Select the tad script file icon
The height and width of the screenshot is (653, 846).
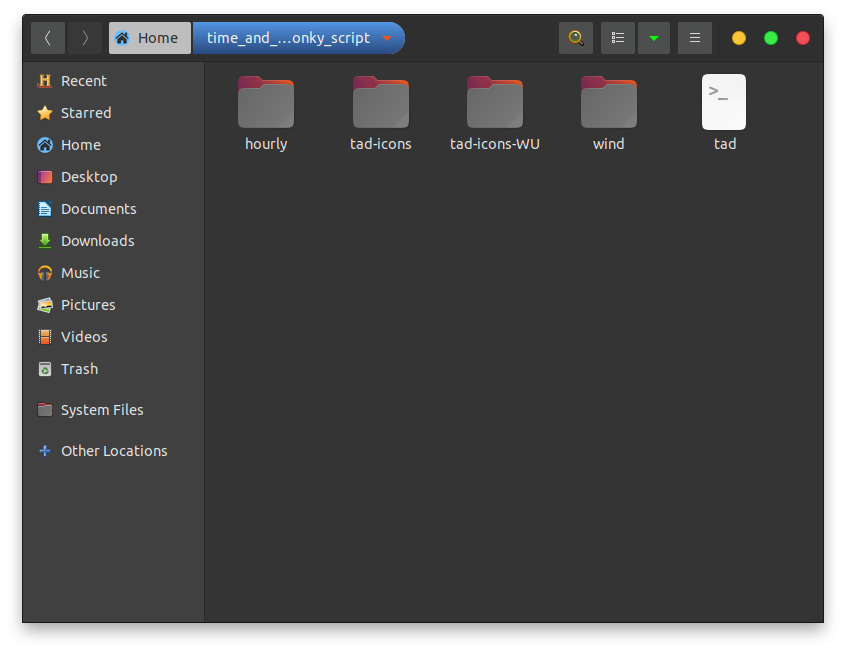click(x=724, y=102)
